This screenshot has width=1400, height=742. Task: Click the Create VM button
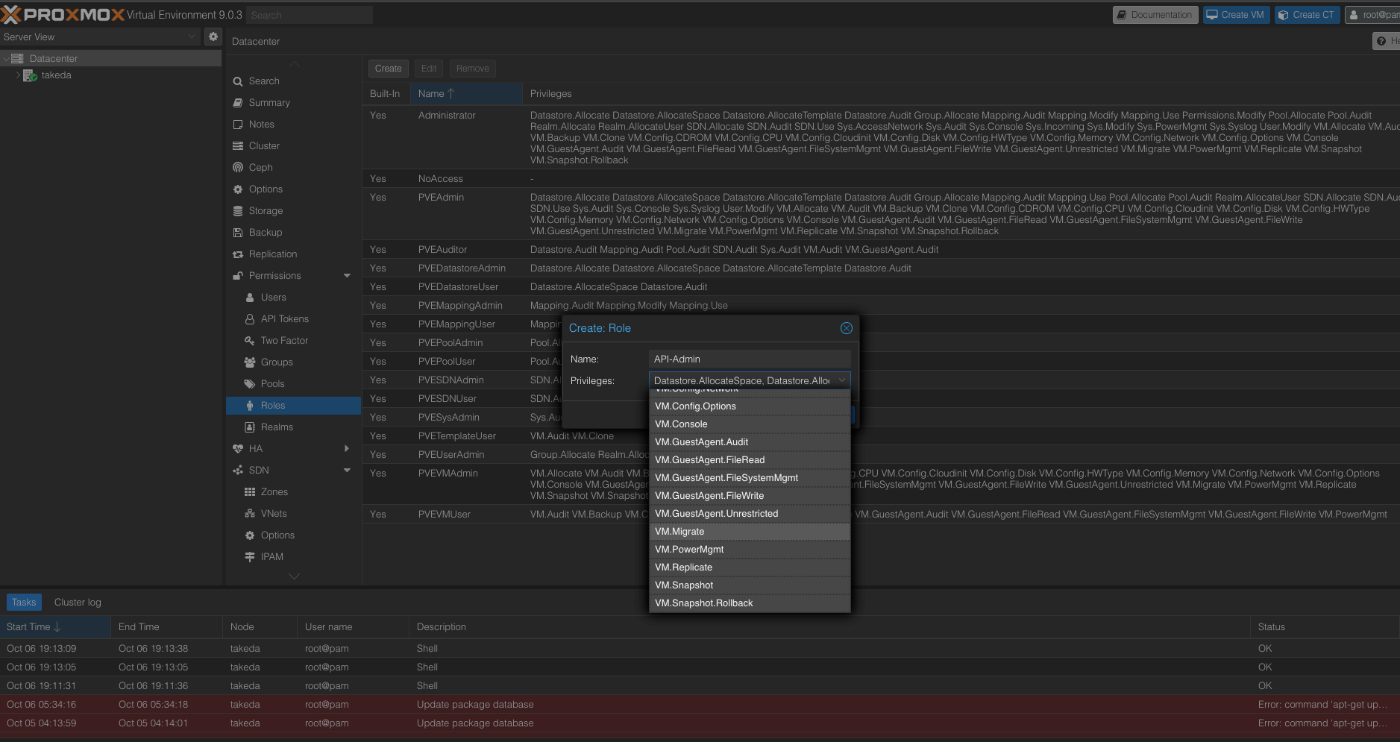tap(1235, 15)
